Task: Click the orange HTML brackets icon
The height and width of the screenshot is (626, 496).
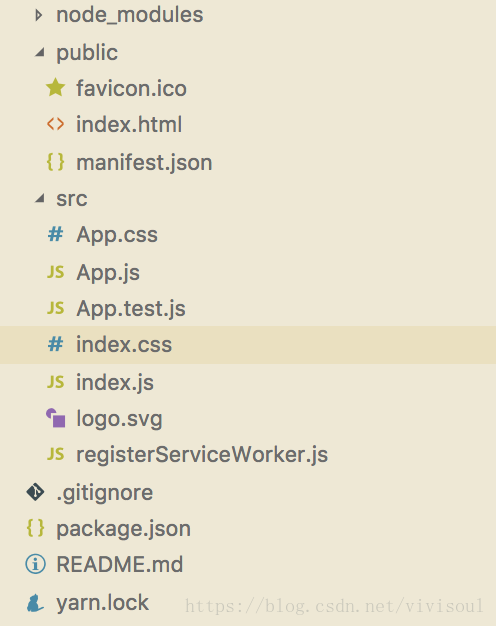Action: click(55, 124)
